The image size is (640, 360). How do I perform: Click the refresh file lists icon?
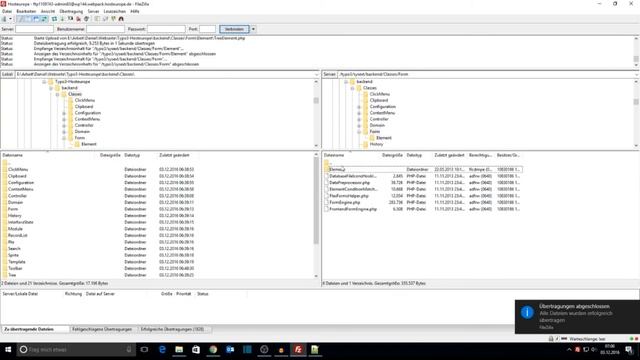54,19
